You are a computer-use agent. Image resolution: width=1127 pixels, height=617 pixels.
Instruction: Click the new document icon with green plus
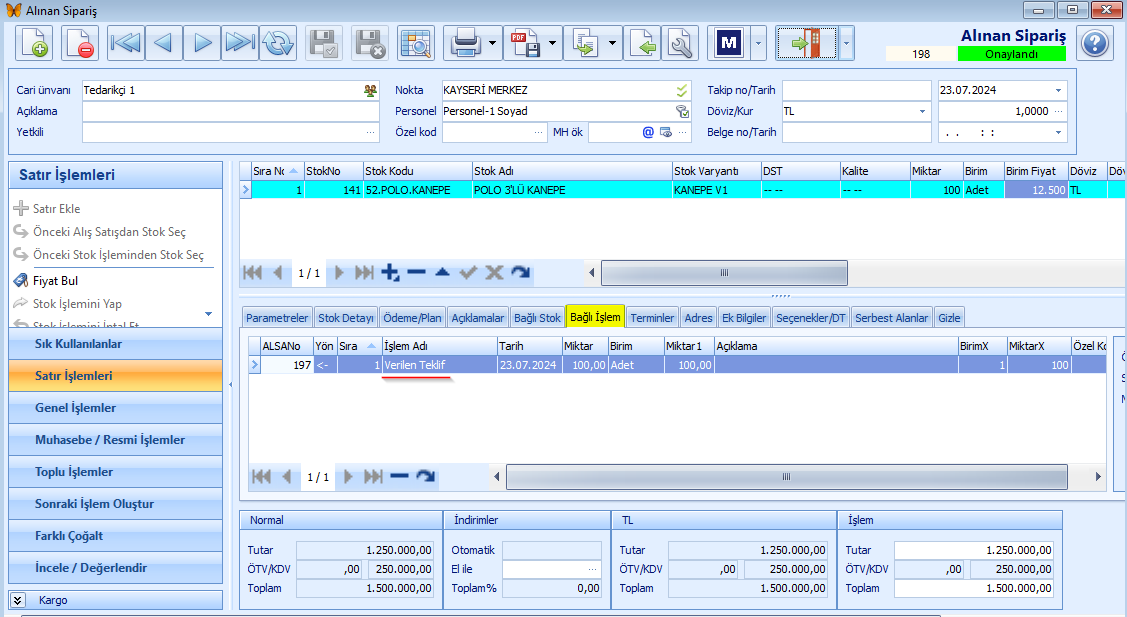pyautogui.click(x=34, y=43)
